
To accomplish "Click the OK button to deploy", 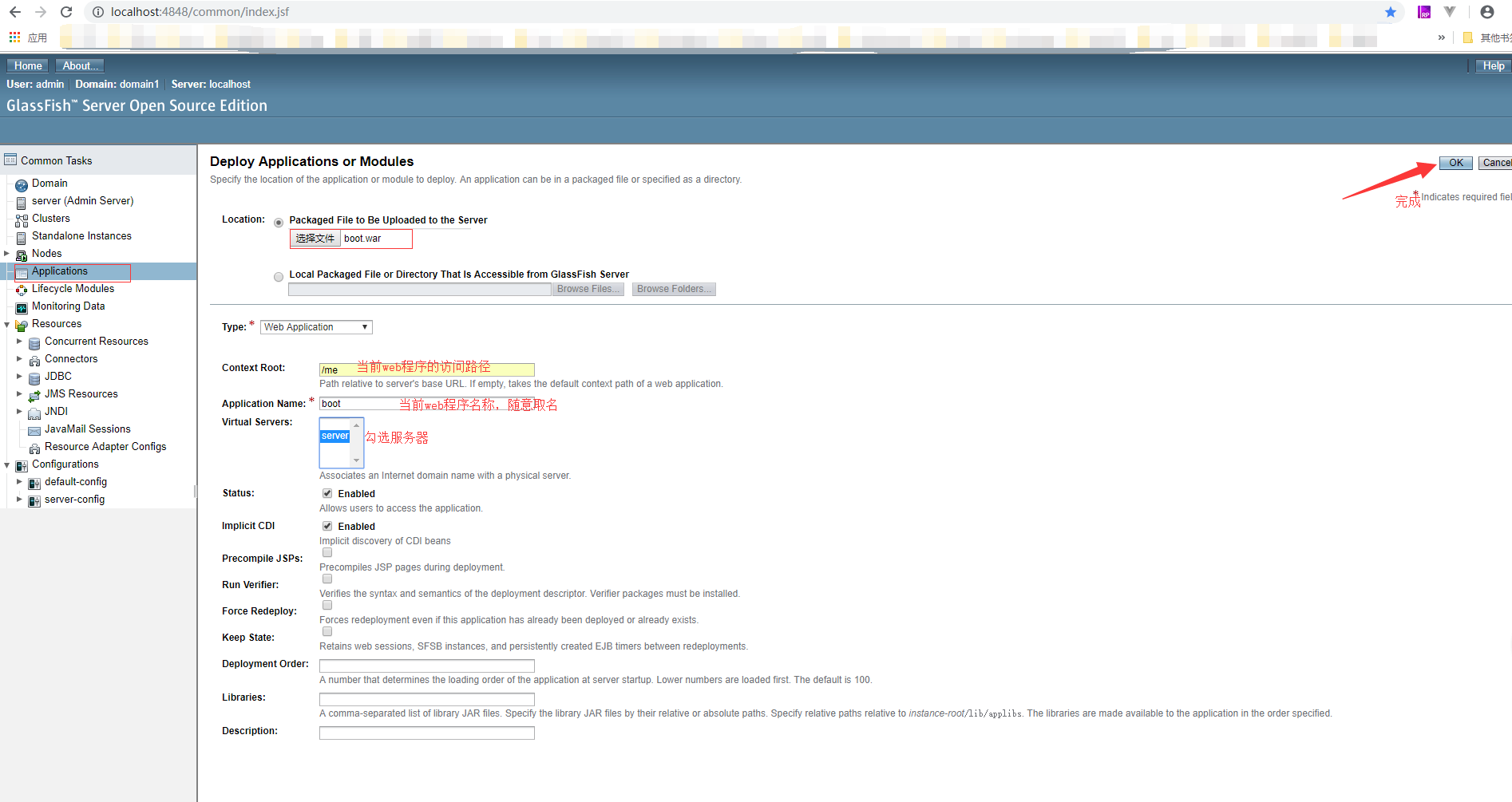I will [x=1455, y=162].
